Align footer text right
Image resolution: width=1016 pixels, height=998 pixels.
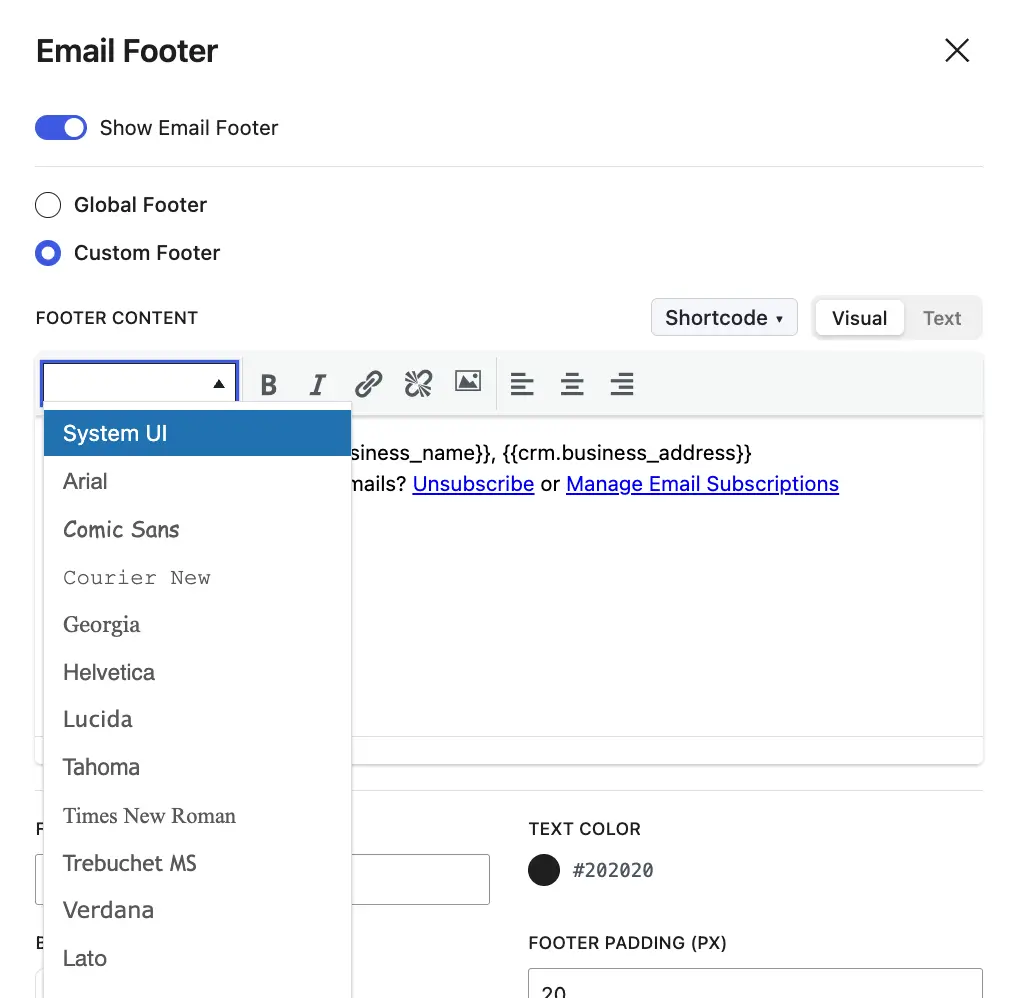(x=622, y=384)
